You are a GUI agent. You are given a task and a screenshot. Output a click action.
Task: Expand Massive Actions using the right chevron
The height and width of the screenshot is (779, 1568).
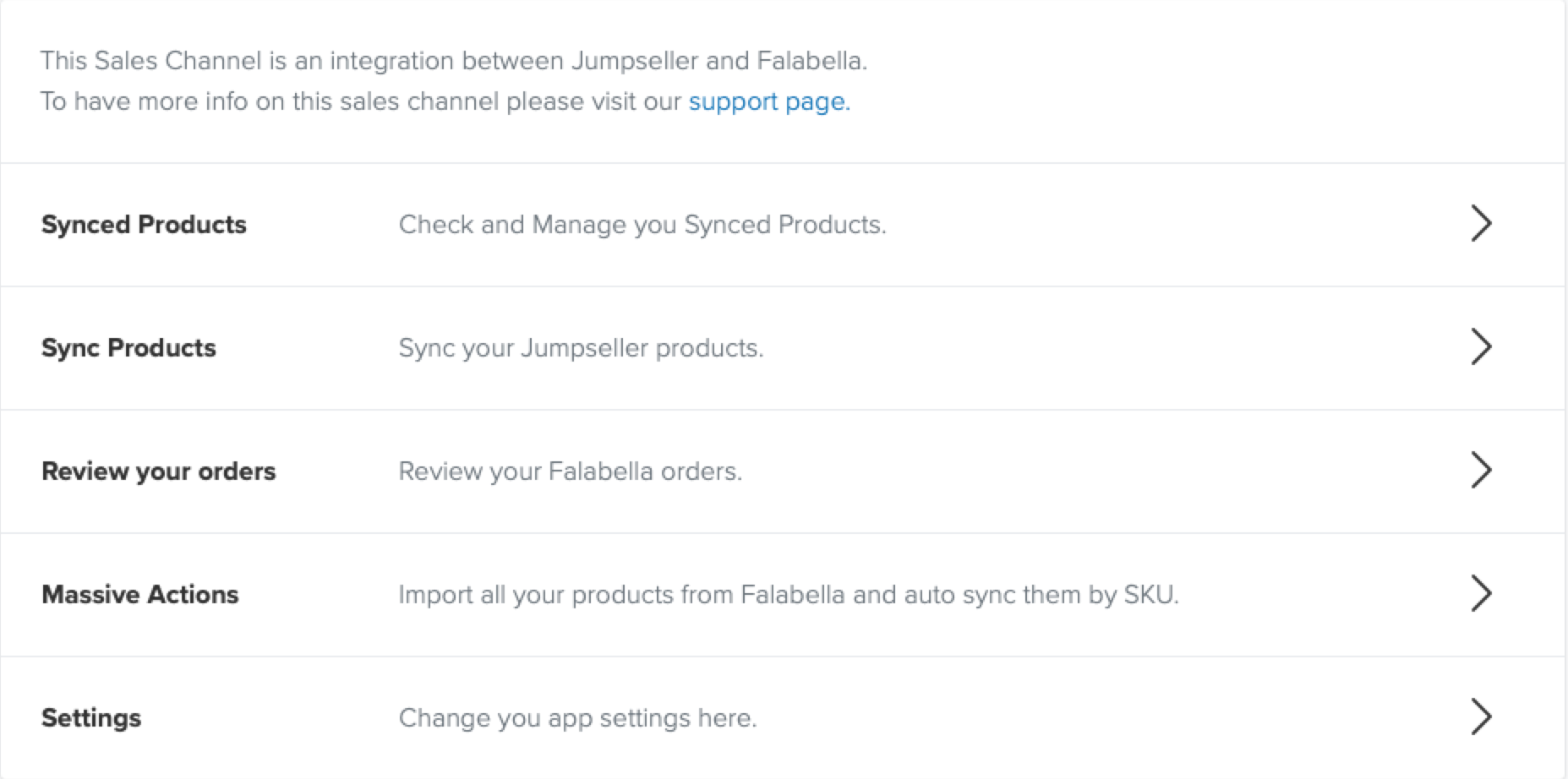[x=1480, y=594]
